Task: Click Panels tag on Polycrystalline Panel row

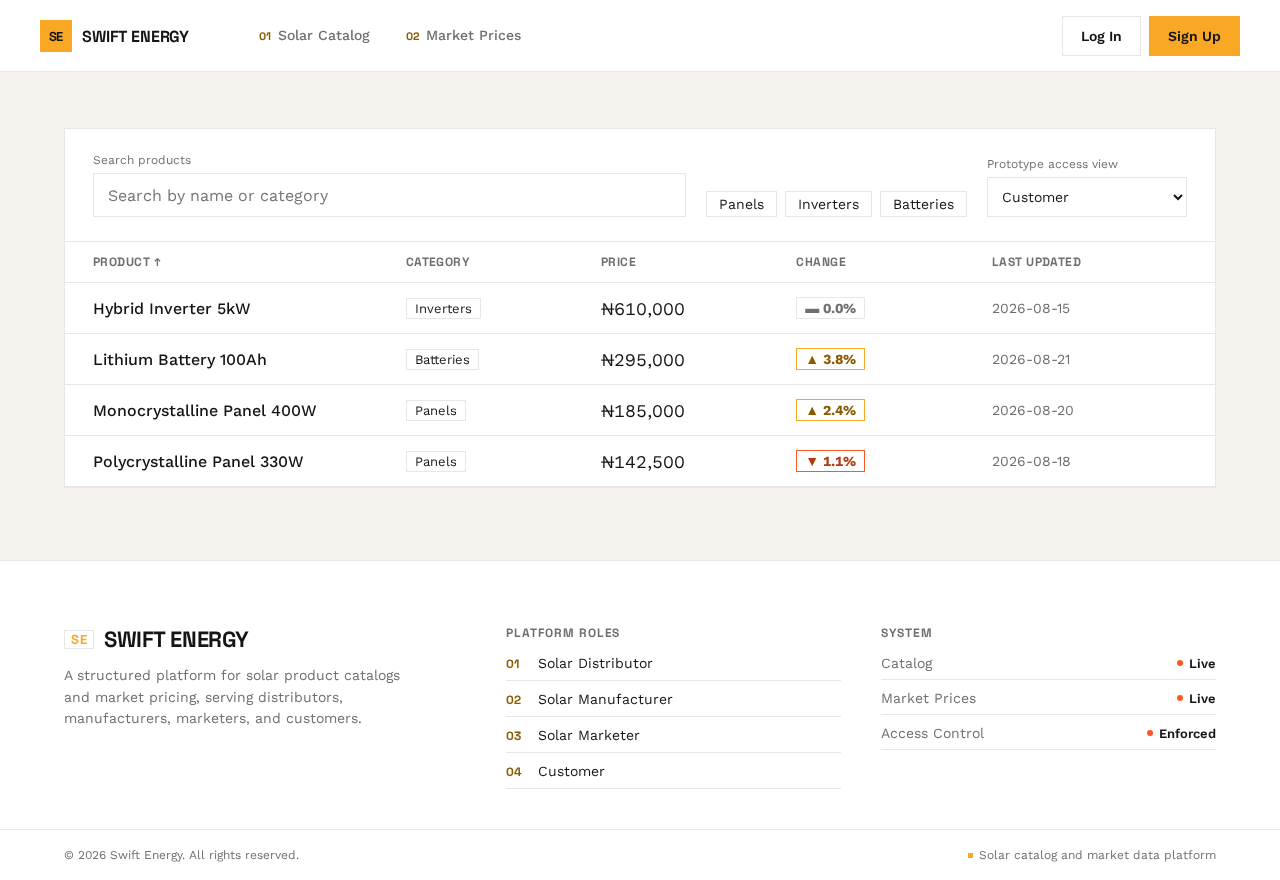Action: [x=436, y=461]
